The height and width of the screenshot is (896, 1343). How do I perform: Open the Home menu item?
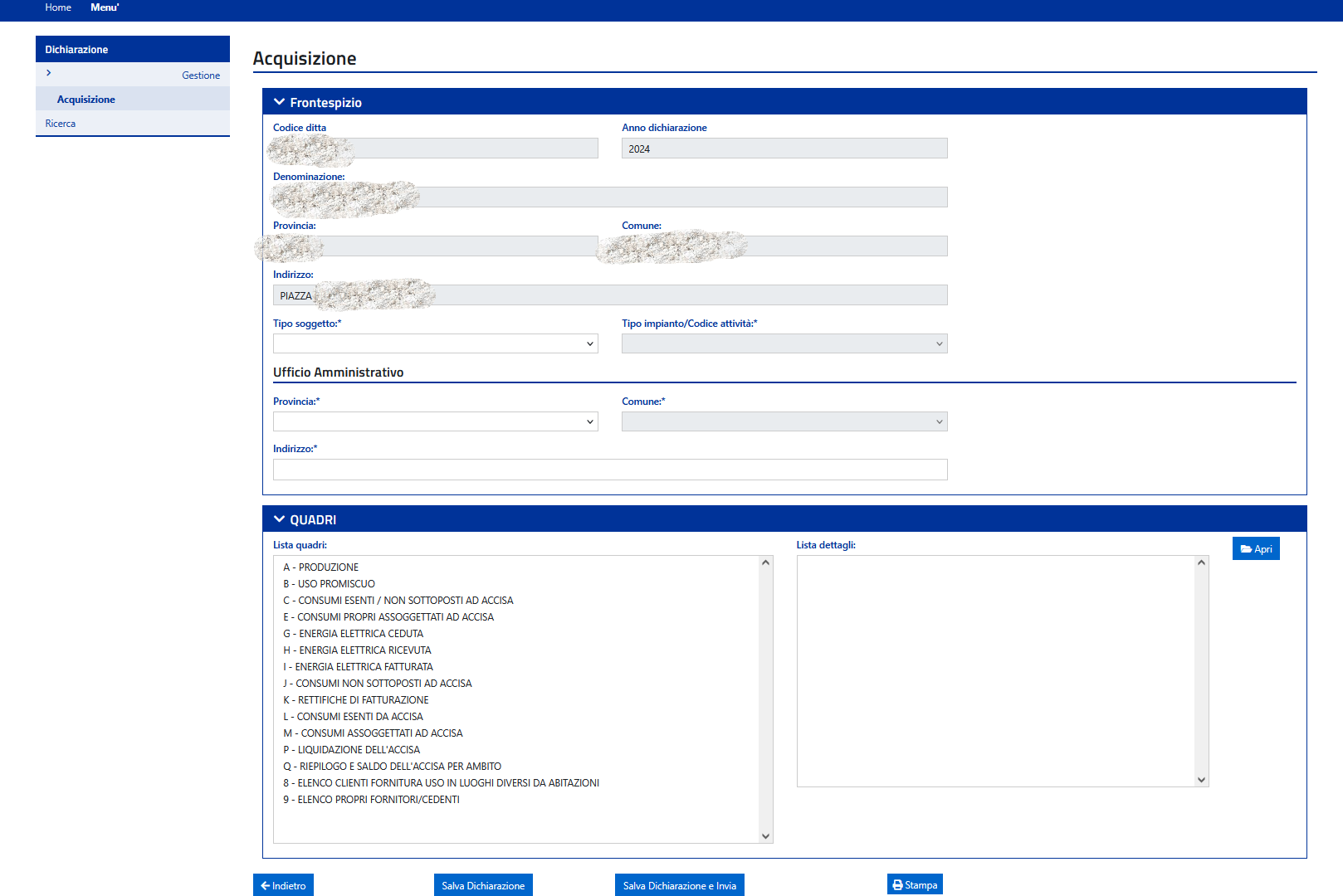[58, 7]
